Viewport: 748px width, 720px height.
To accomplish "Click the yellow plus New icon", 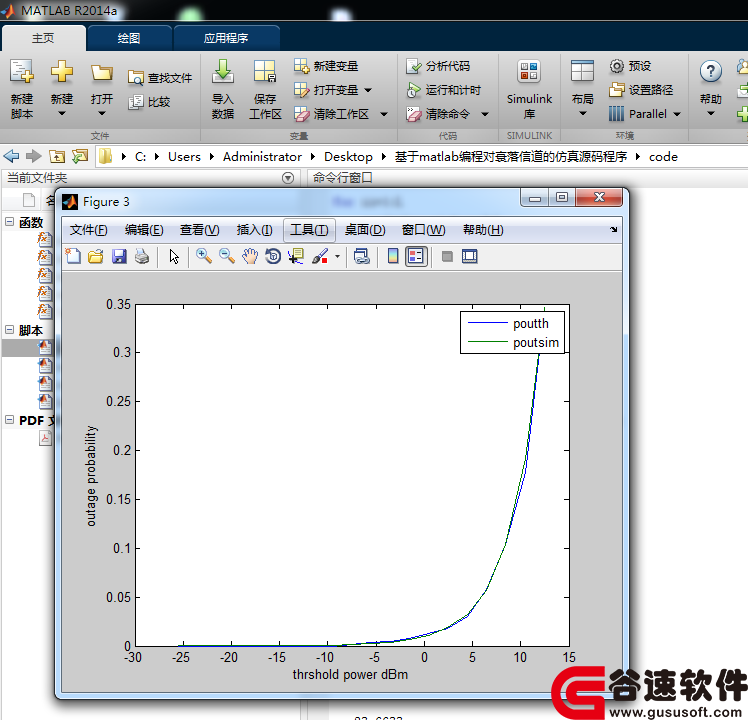I will click(62, 72).
